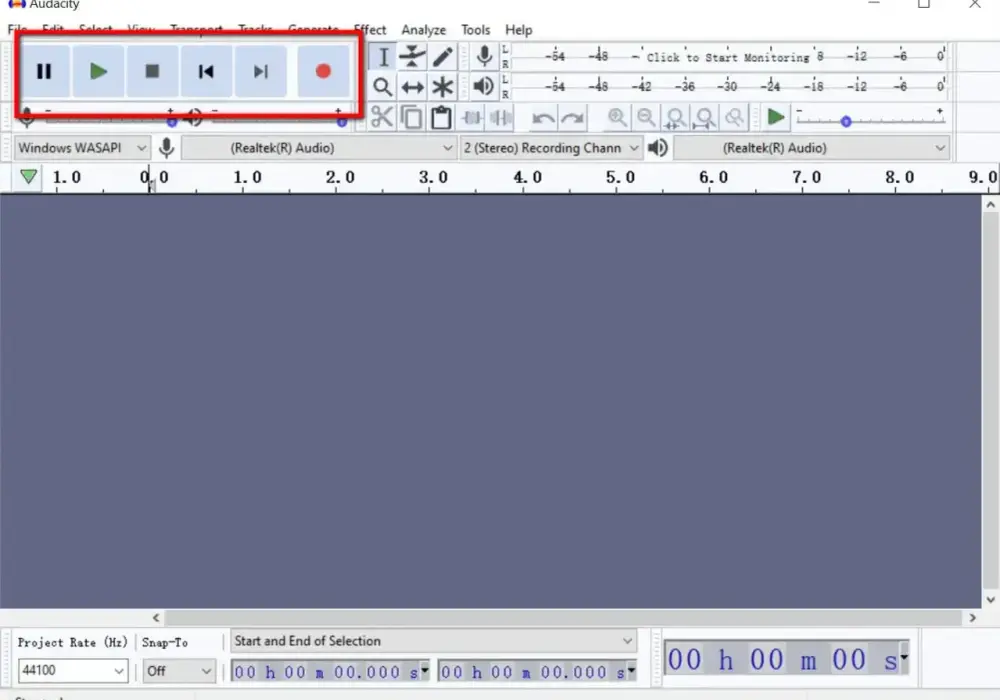The width and height of the screenshot is (1000, 700).
Task: Click the Fit Selection to Width icon
Action: coord(675,117)
